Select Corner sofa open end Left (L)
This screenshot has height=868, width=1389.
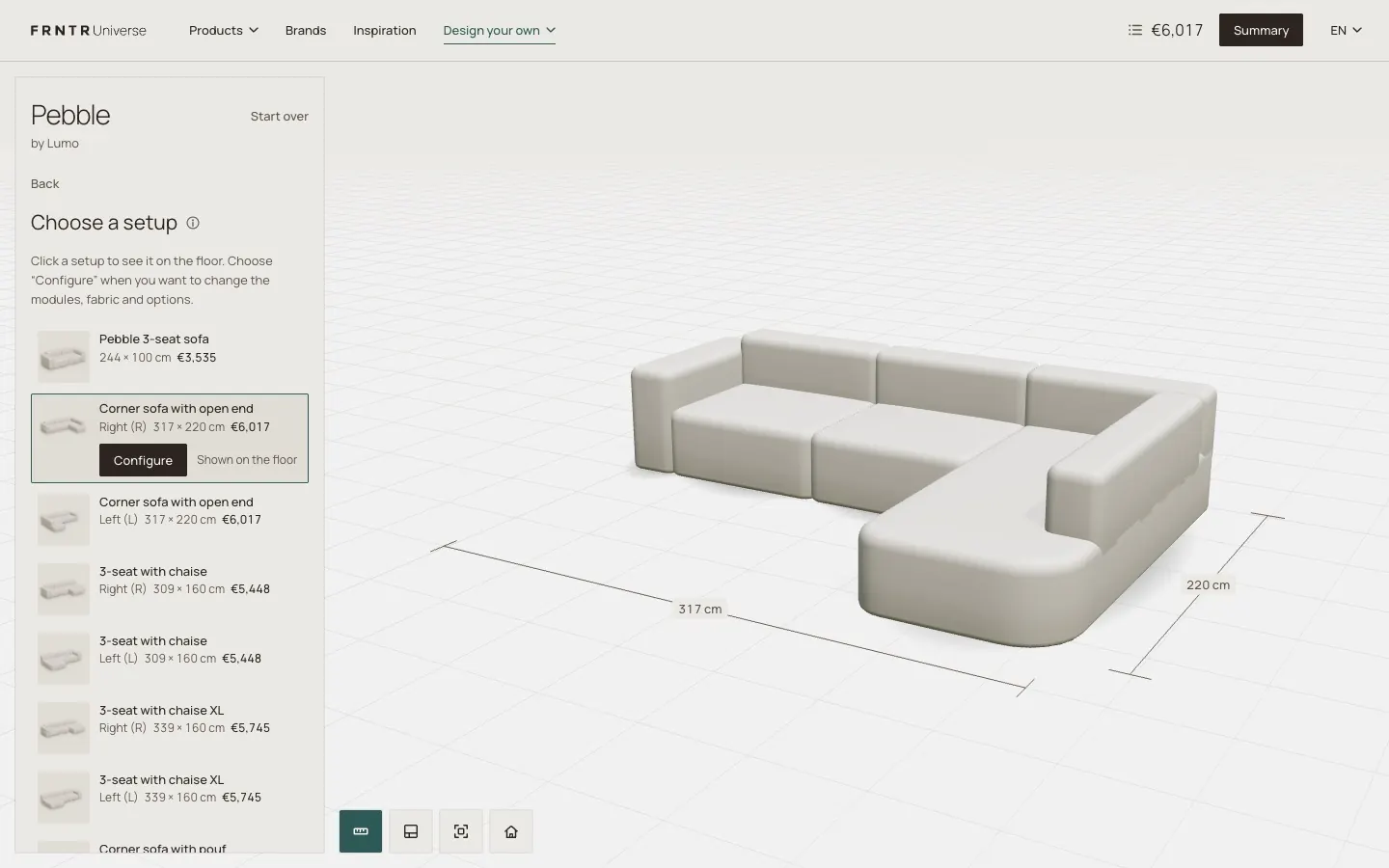pos(170,519)
